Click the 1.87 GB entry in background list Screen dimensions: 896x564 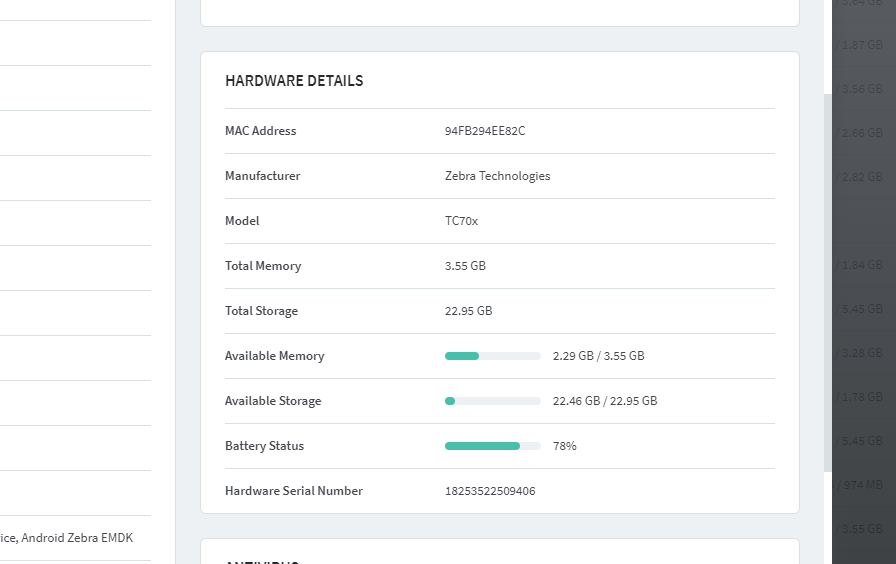[x=862, y=45]
